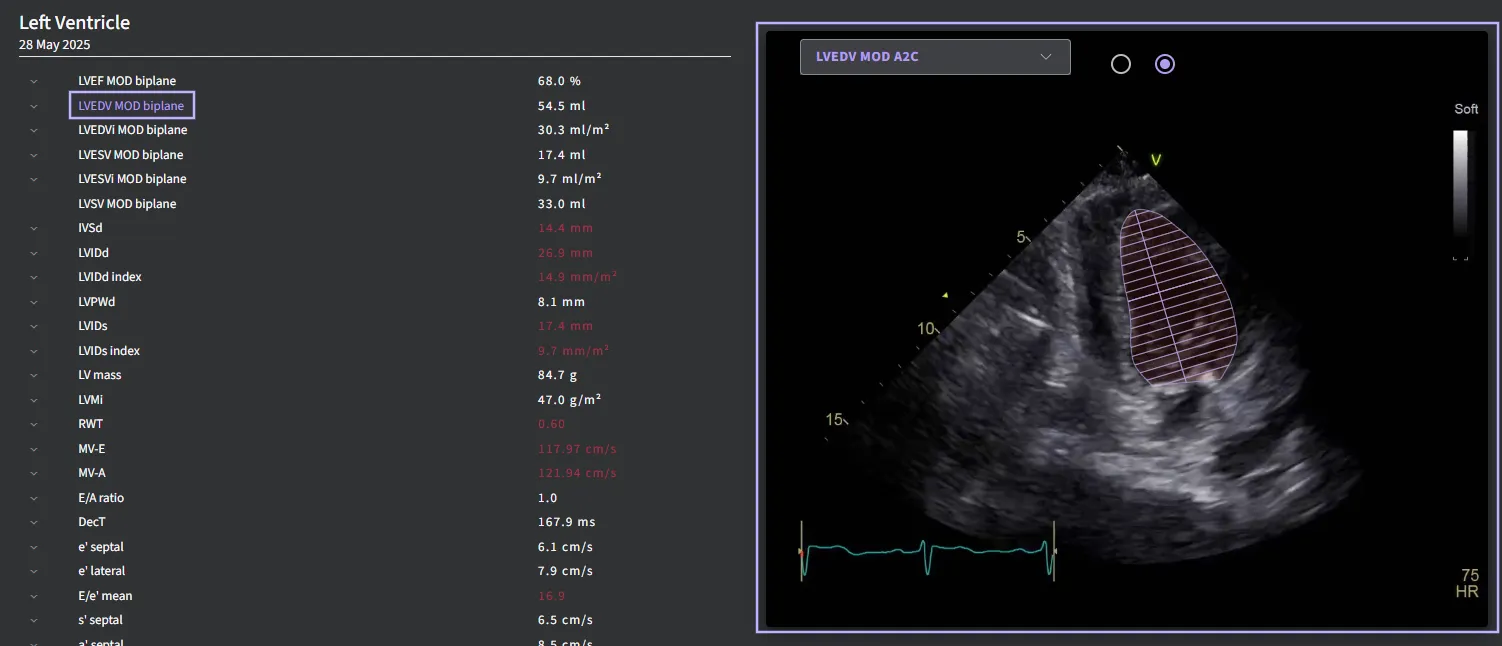
Task: Expand the LVMi row chevron
Action: tap(34, 400)
